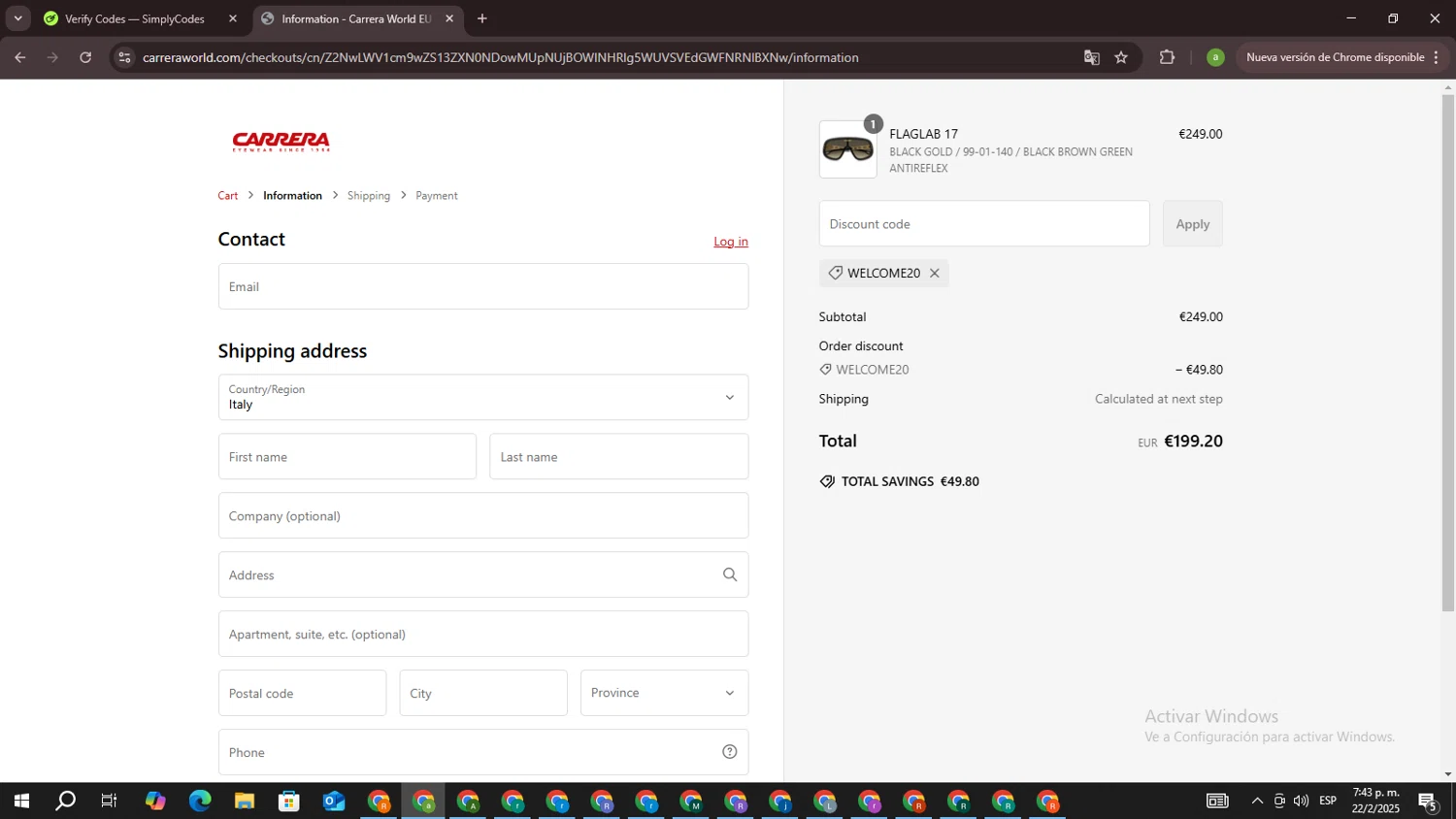This screenshot has height=819, width=1456.
Task: Click the address search magnifier icon
Action: [730, 575]
